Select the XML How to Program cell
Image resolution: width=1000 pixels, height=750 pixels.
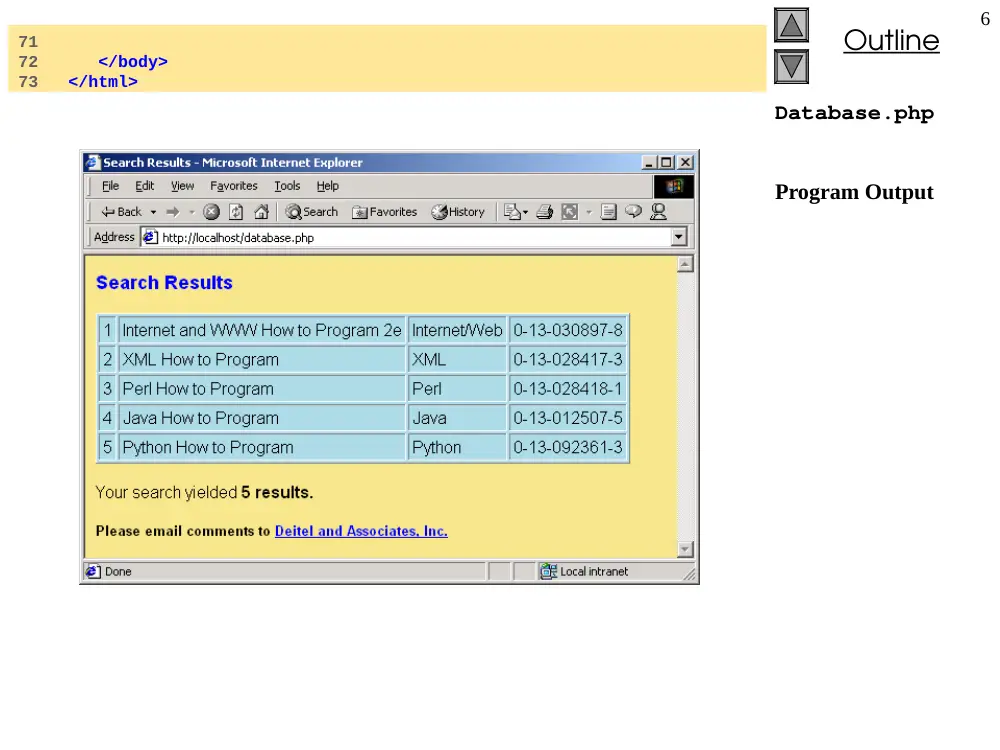click(261, 360)
